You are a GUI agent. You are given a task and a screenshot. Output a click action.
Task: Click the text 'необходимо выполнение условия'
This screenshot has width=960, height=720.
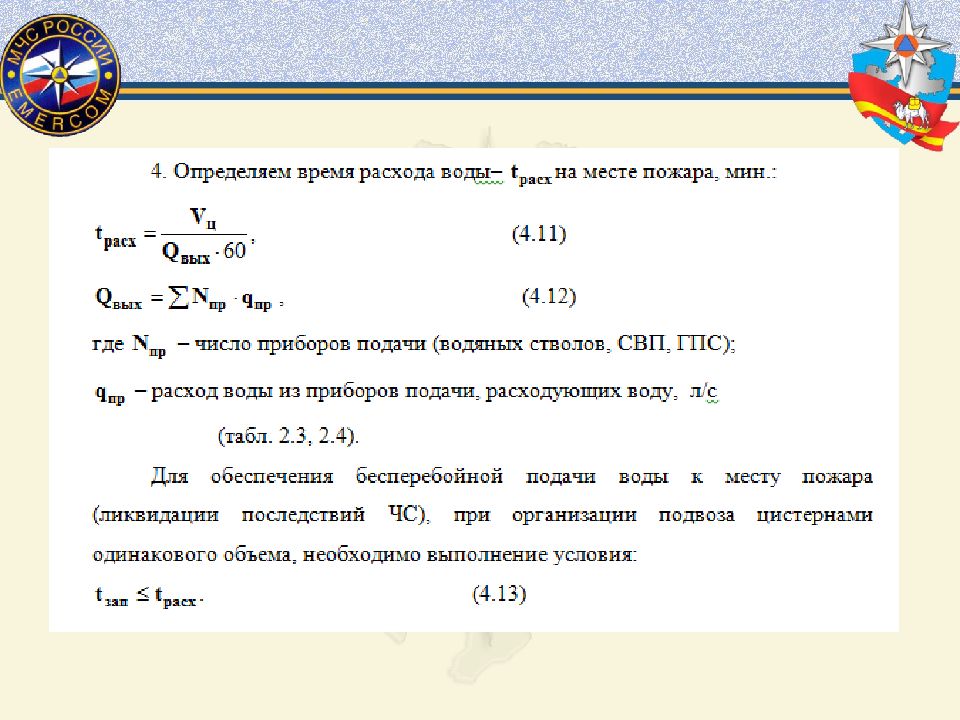tap(470, 555)
